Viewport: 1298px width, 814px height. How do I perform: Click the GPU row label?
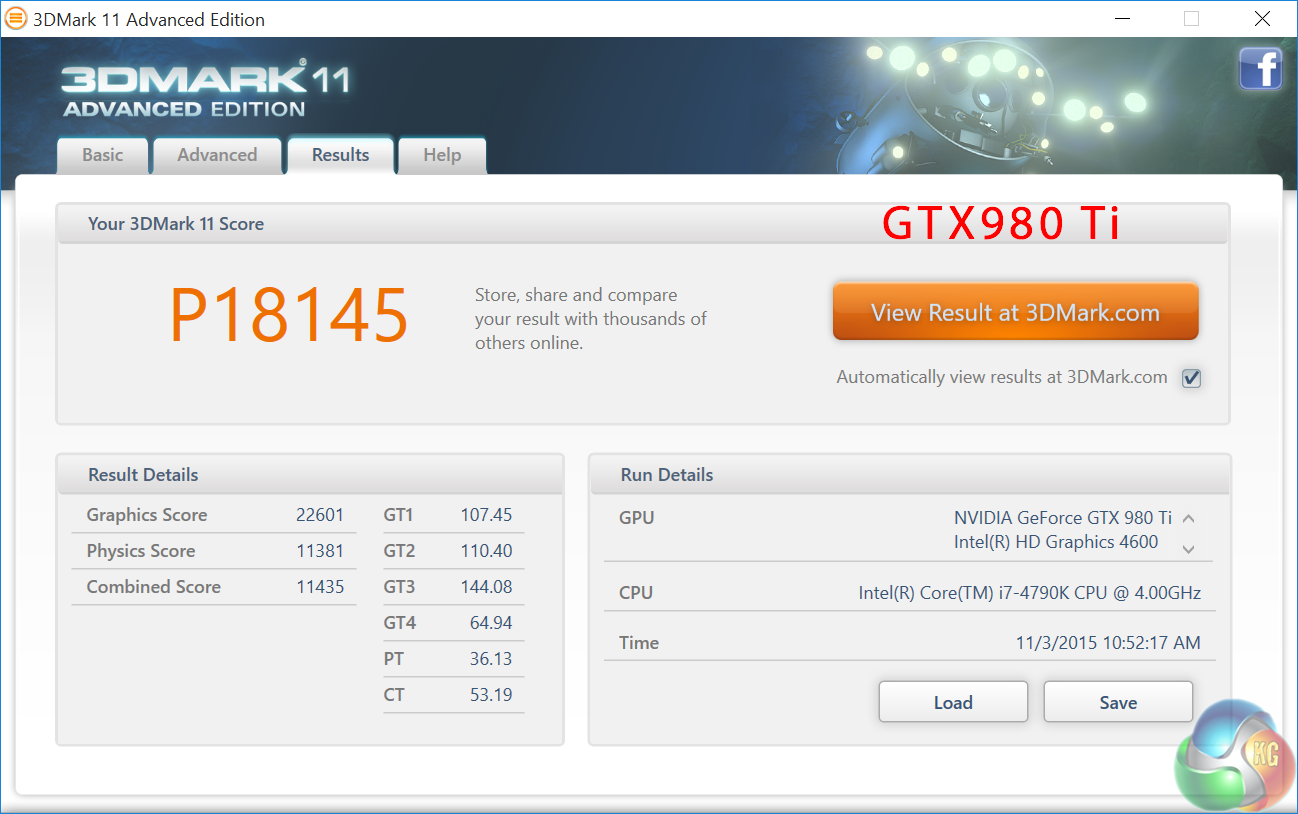[637, 518]
